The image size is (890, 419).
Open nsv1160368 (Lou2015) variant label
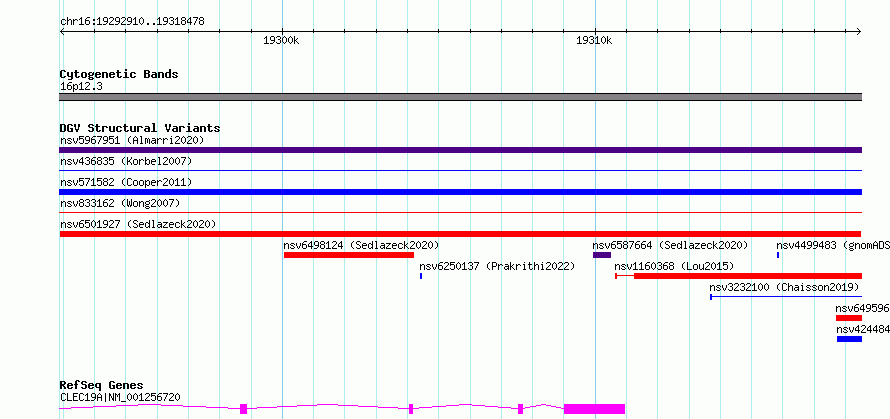674,266
